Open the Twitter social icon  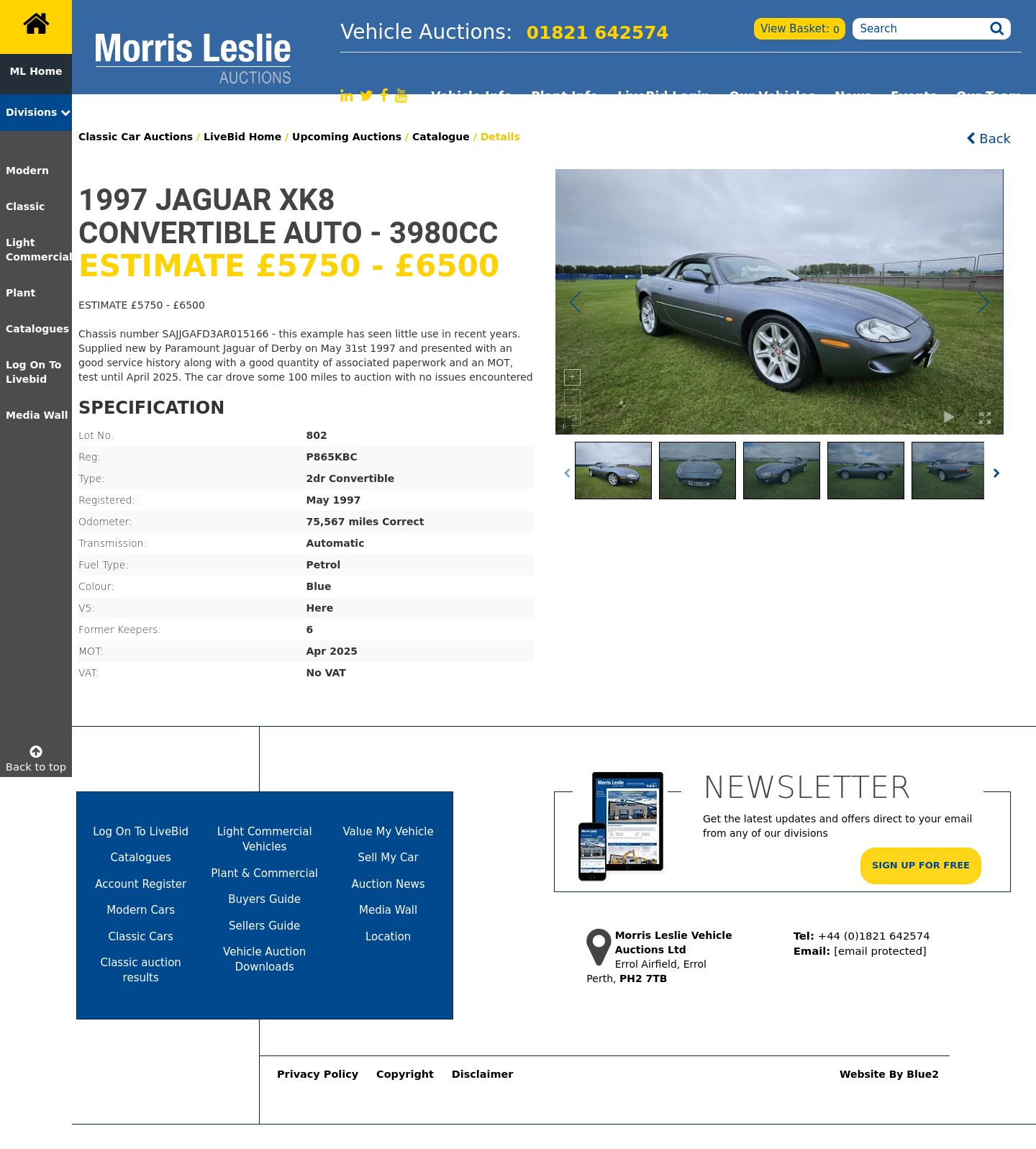pyautogui.click(x=366, y=96)
